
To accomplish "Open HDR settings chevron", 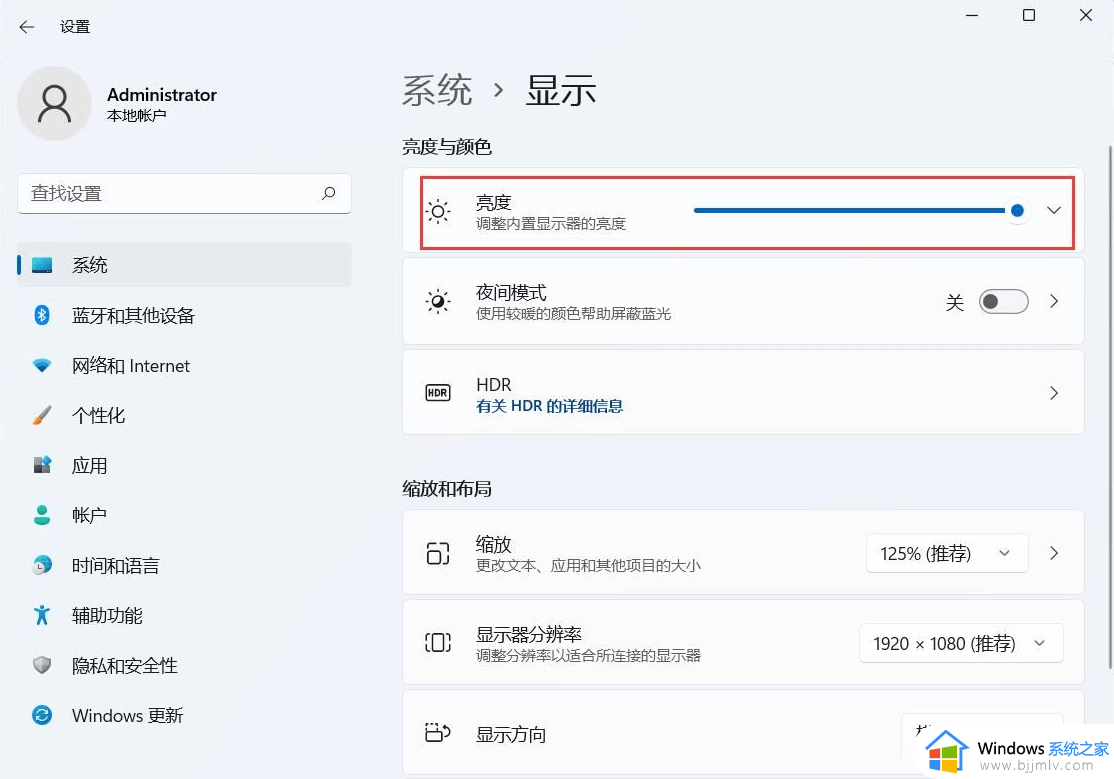I will pos(1054,392).
